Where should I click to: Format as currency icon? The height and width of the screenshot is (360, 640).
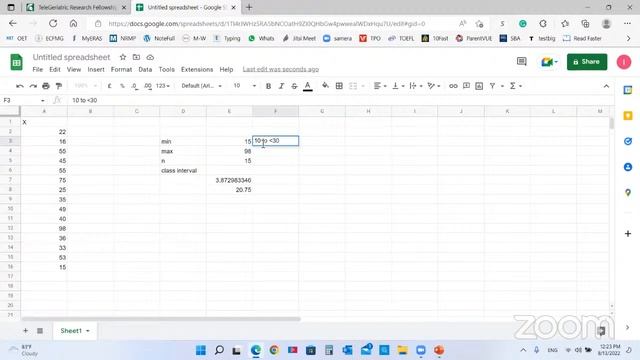(109, 86)
